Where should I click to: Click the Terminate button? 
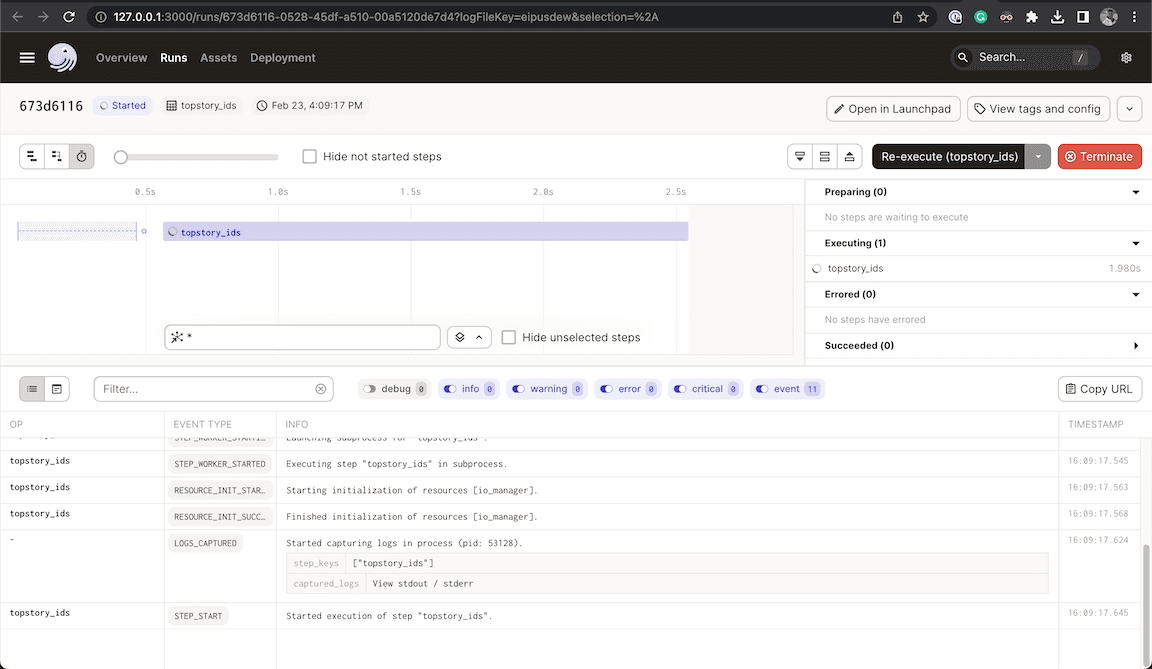click(1099, 156)
